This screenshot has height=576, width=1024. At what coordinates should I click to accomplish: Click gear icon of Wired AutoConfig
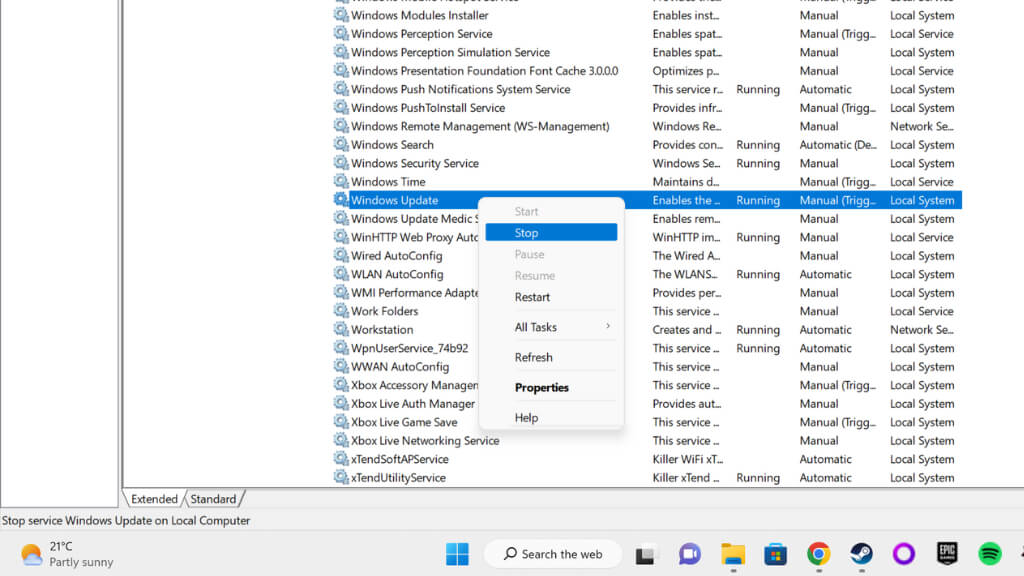click(x=341, y=255)
